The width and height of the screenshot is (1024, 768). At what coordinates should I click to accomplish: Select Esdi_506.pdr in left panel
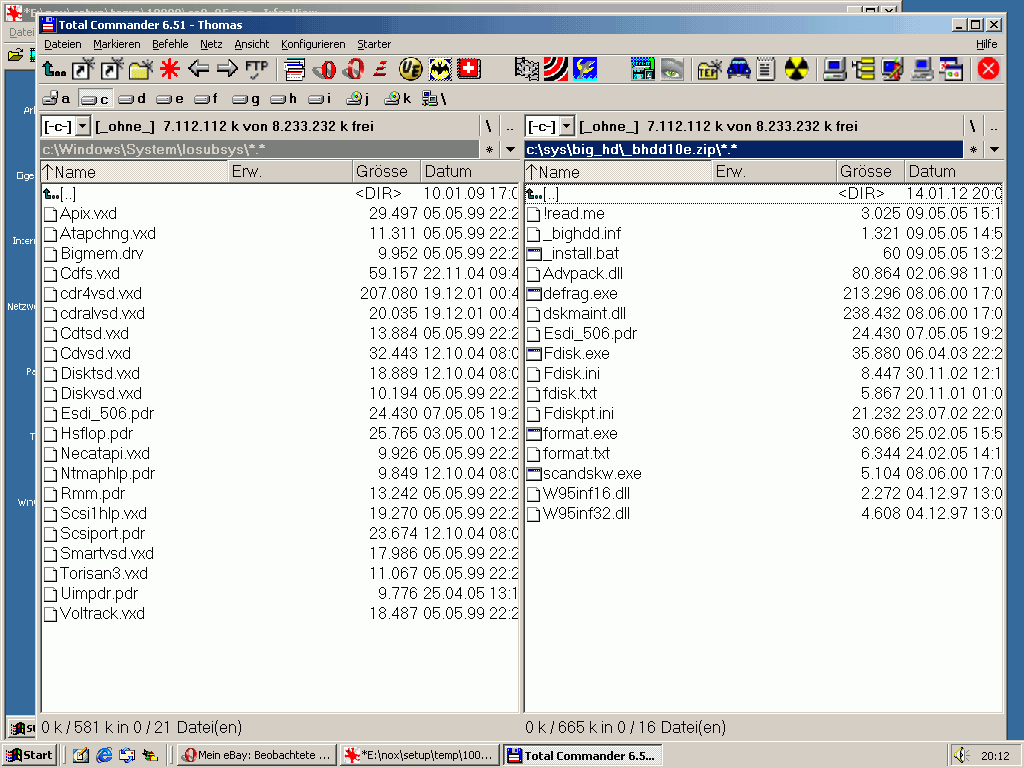(x=280, y=414)
